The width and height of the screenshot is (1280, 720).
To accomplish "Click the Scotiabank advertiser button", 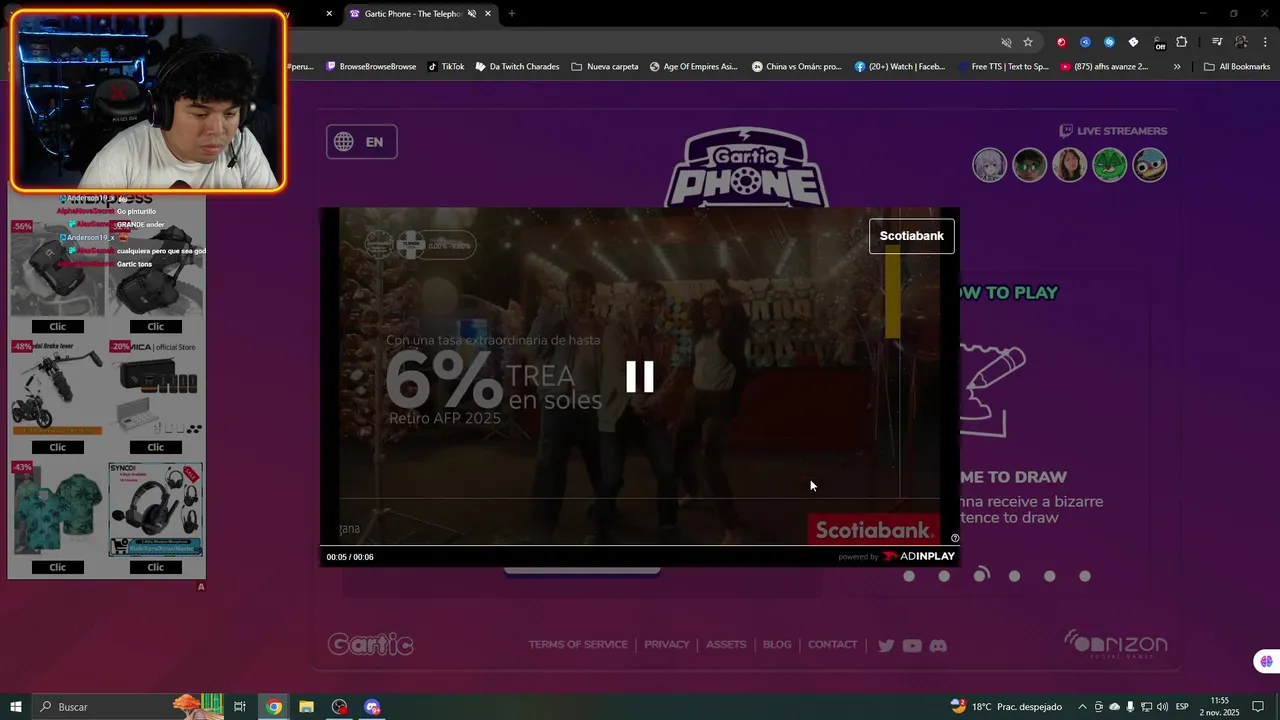I will tap(911, 236).
